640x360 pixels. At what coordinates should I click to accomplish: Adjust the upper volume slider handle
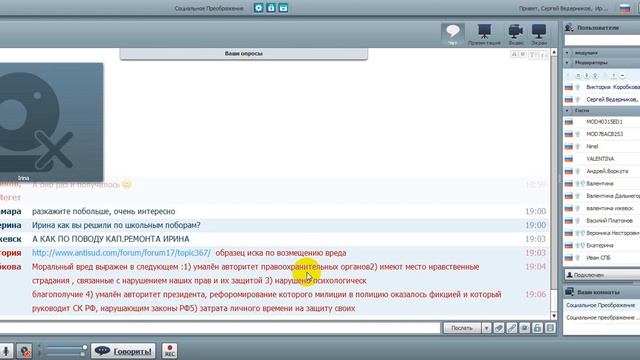pos(84,347)
